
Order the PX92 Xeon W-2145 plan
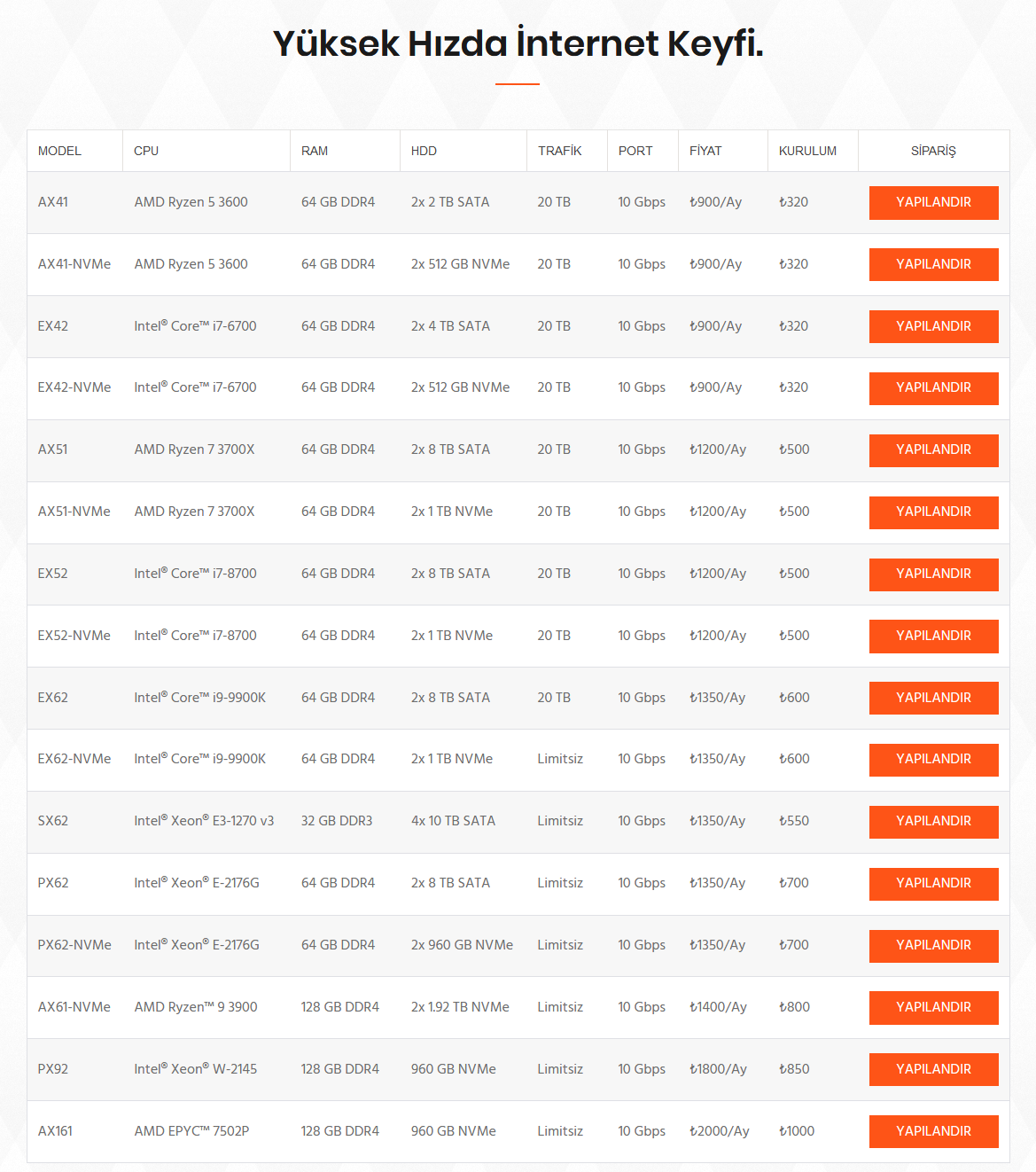coord(933,1070)
